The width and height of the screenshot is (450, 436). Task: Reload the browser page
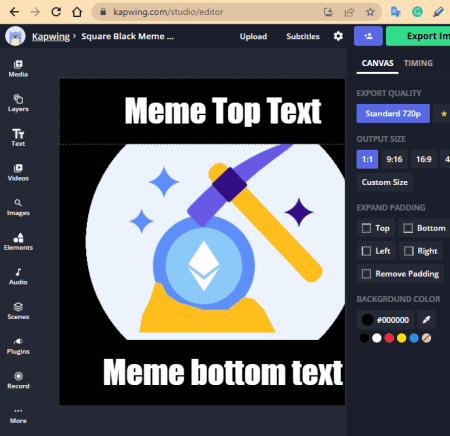click(56, 12)
